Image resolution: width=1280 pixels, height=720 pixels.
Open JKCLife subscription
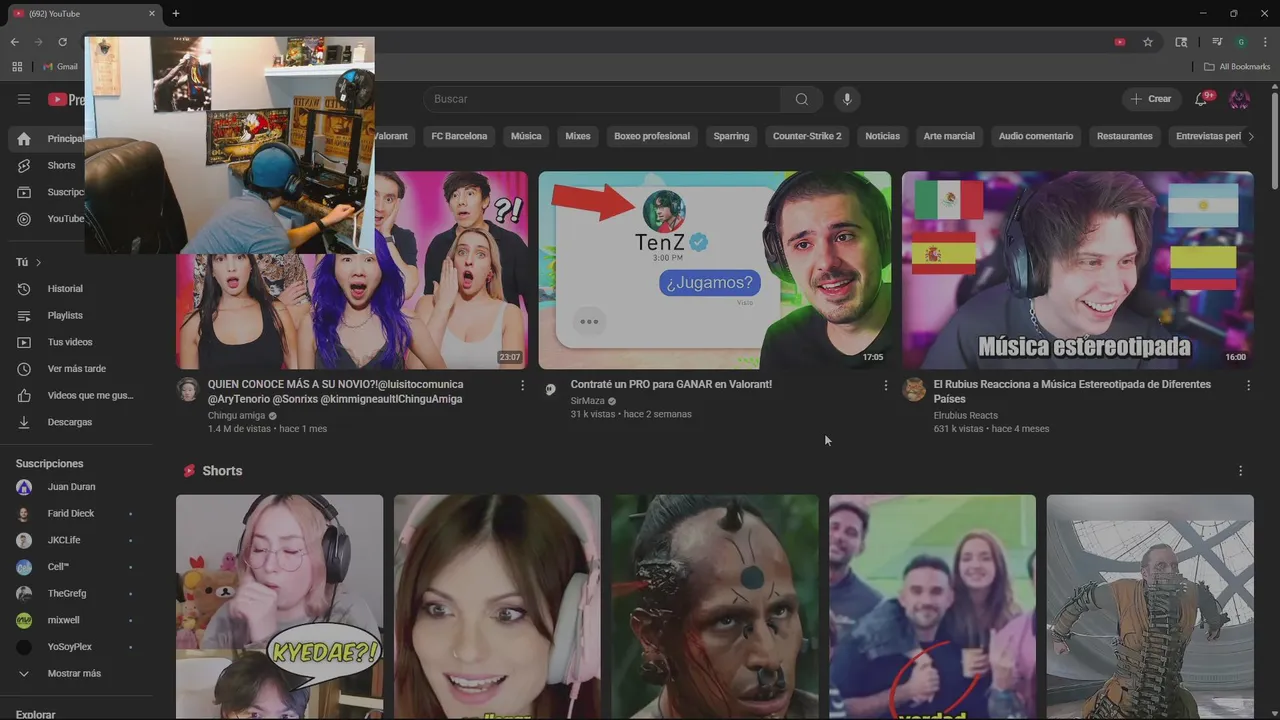pyautogui.click(x=76, y=540)
